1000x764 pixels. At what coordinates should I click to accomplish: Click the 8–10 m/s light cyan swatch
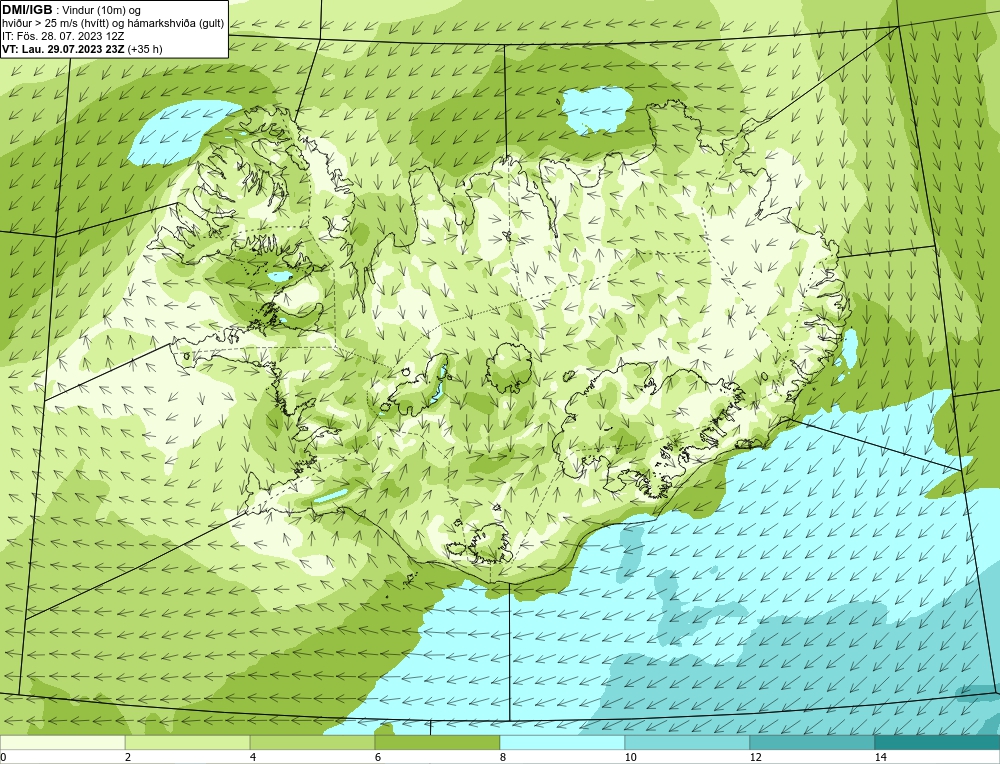pyautogui.click(x=562, y=742)
